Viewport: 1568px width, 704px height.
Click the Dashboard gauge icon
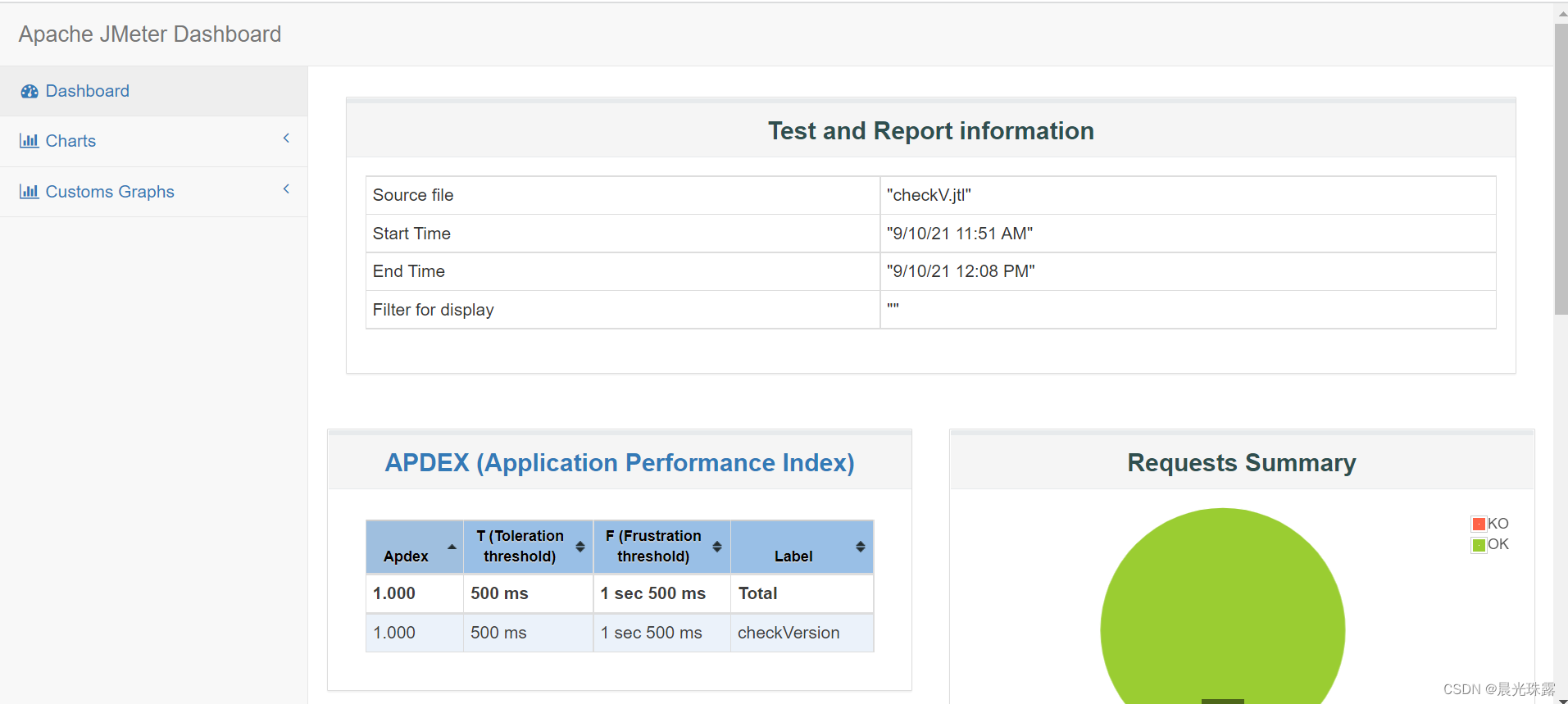coord(30,91)
